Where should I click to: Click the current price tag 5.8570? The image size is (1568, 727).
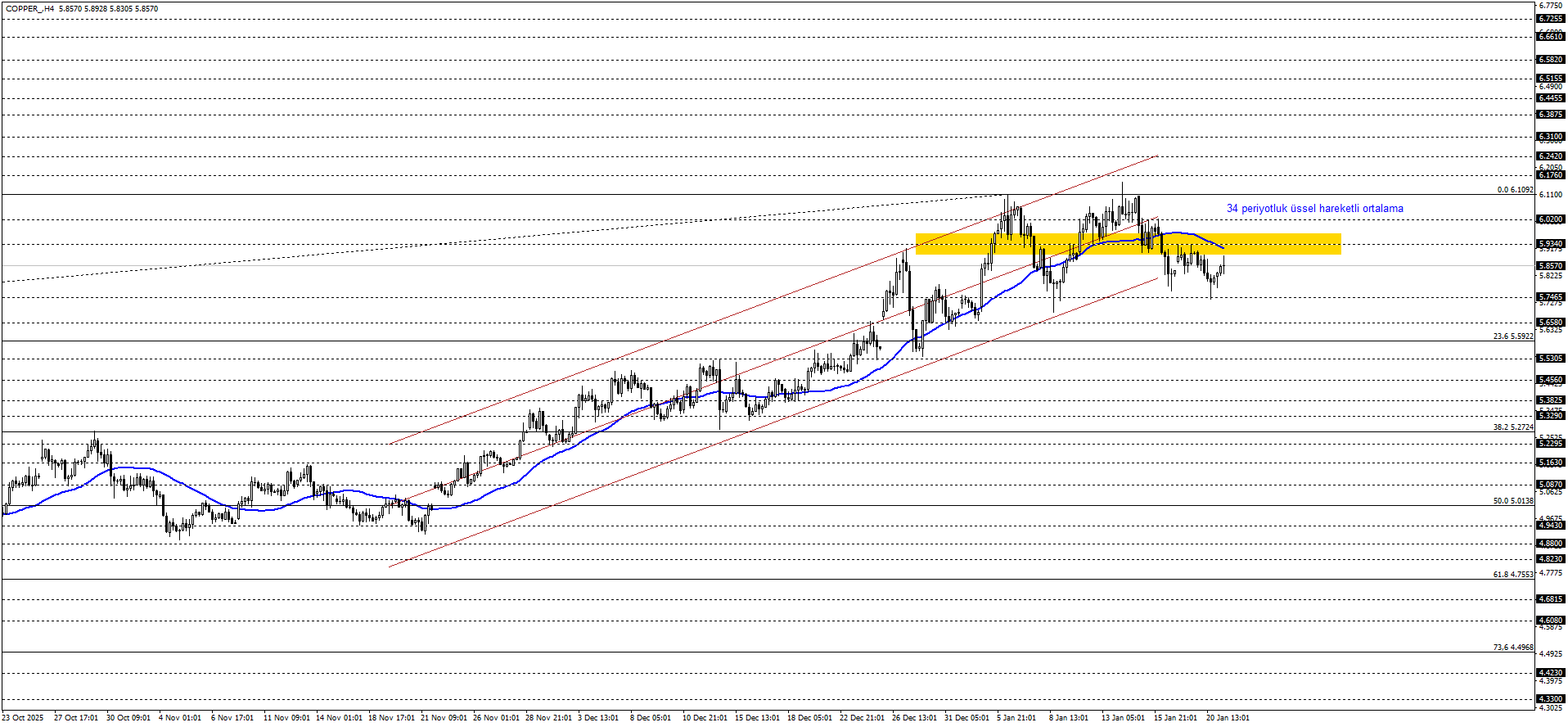tap(1551, 266)
